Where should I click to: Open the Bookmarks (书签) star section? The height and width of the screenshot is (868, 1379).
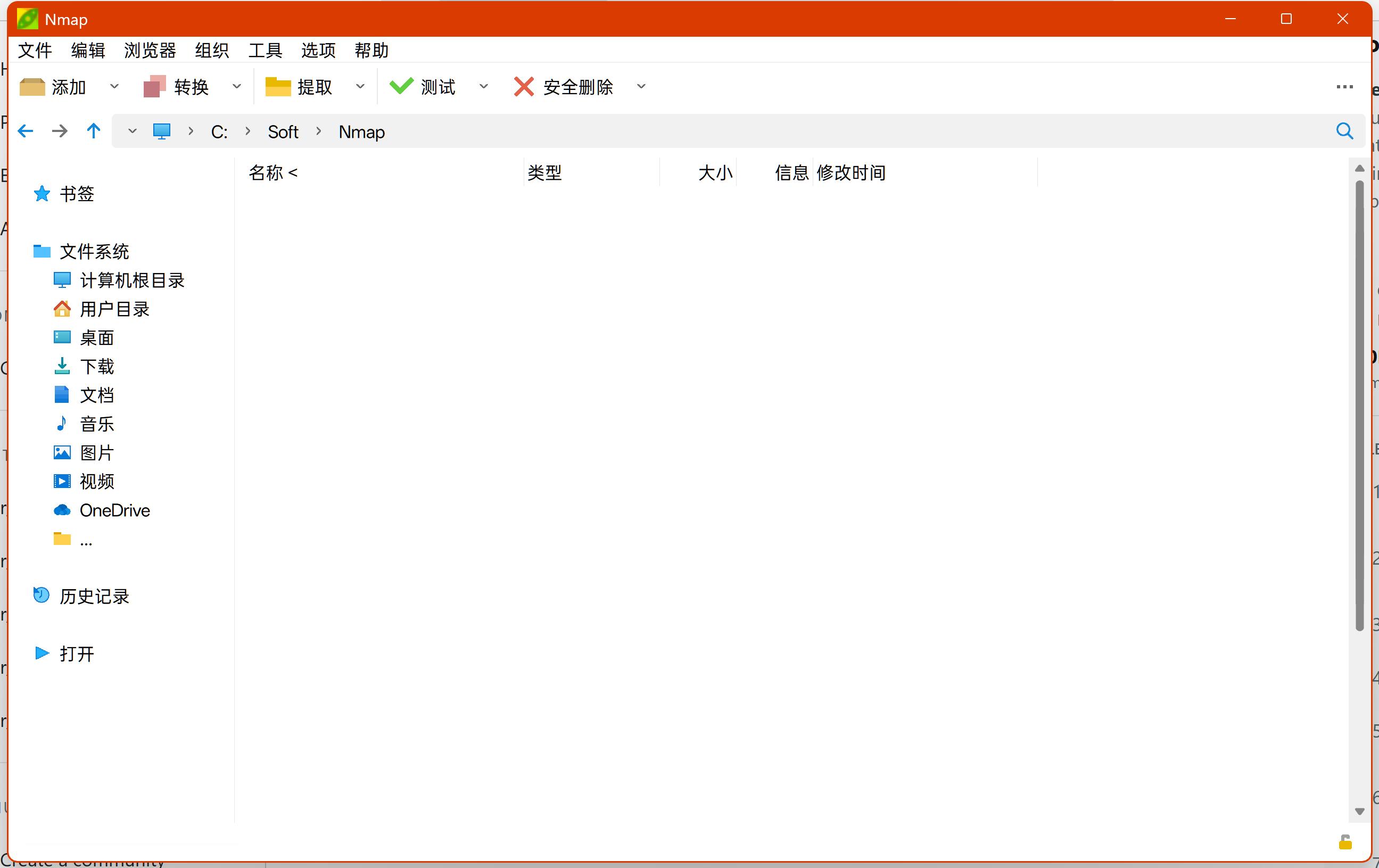coord(63,194)
